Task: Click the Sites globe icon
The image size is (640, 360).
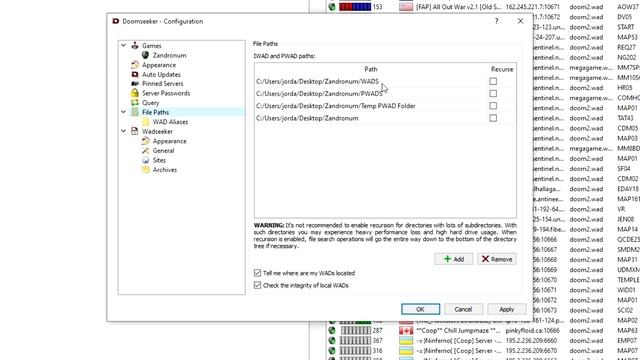Action: coord(145,160)
